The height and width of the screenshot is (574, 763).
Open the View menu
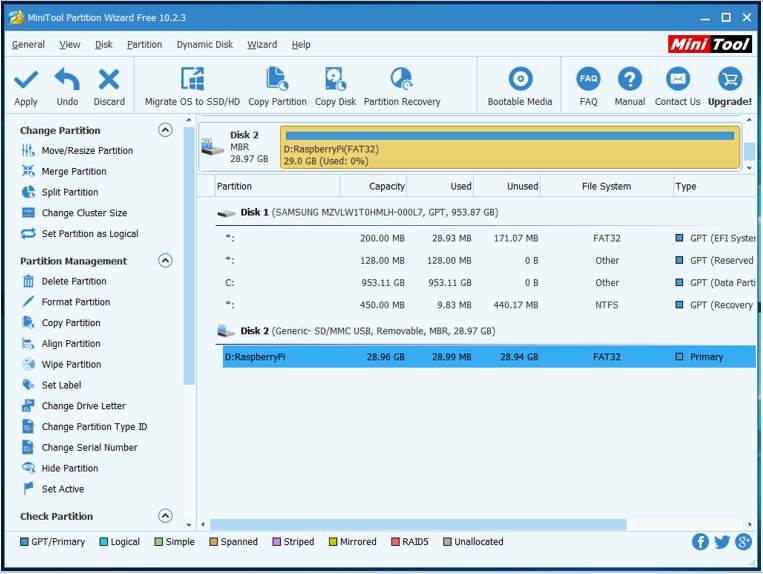click(70, 45)
